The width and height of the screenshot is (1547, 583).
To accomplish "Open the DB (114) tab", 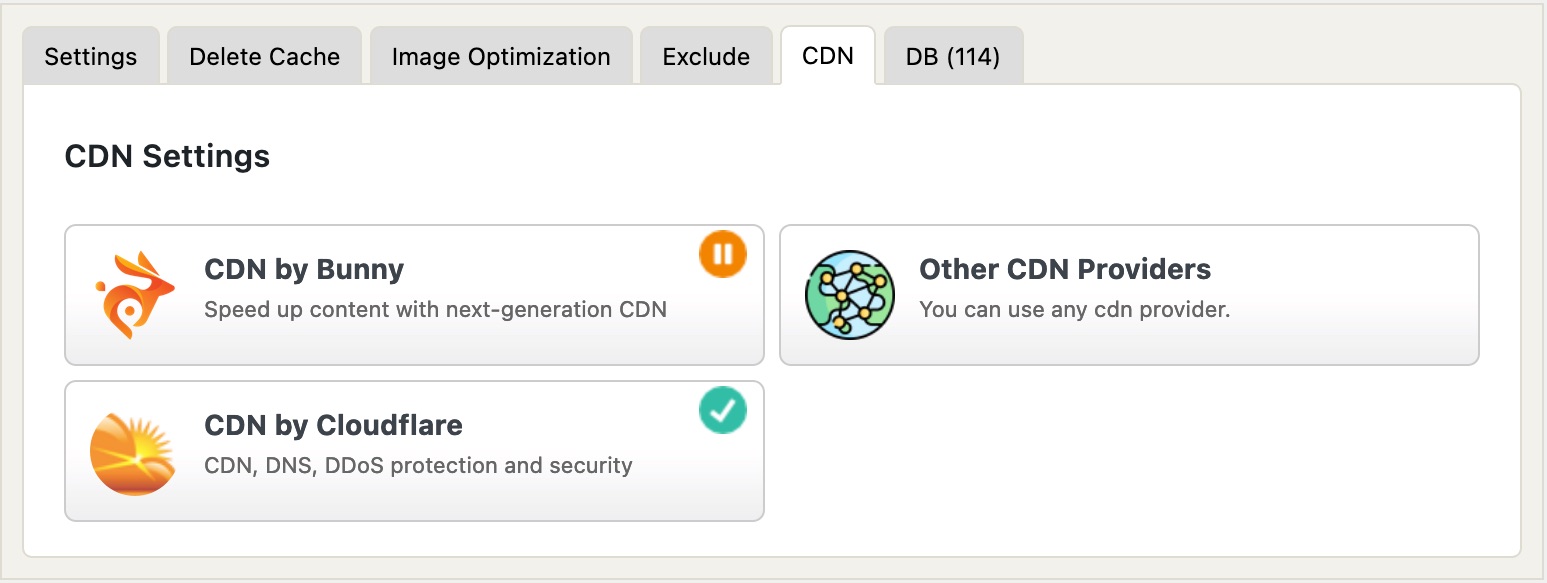I will (953, 56).
